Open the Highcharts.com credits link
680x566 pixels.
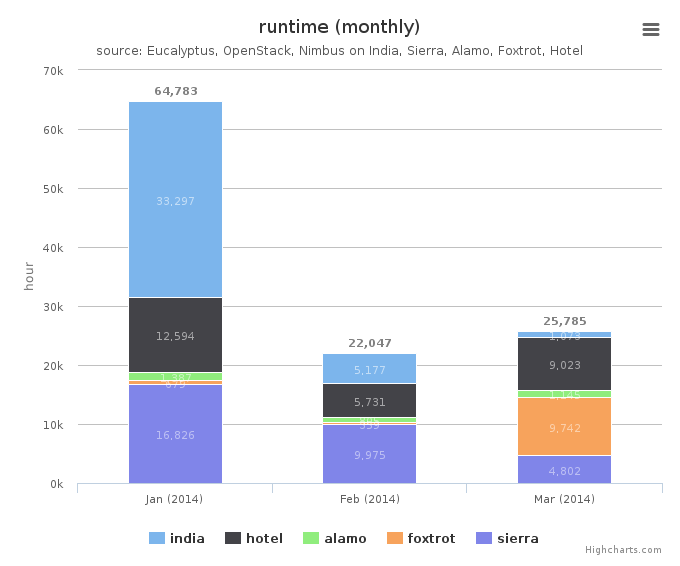(x=623, y=550)
